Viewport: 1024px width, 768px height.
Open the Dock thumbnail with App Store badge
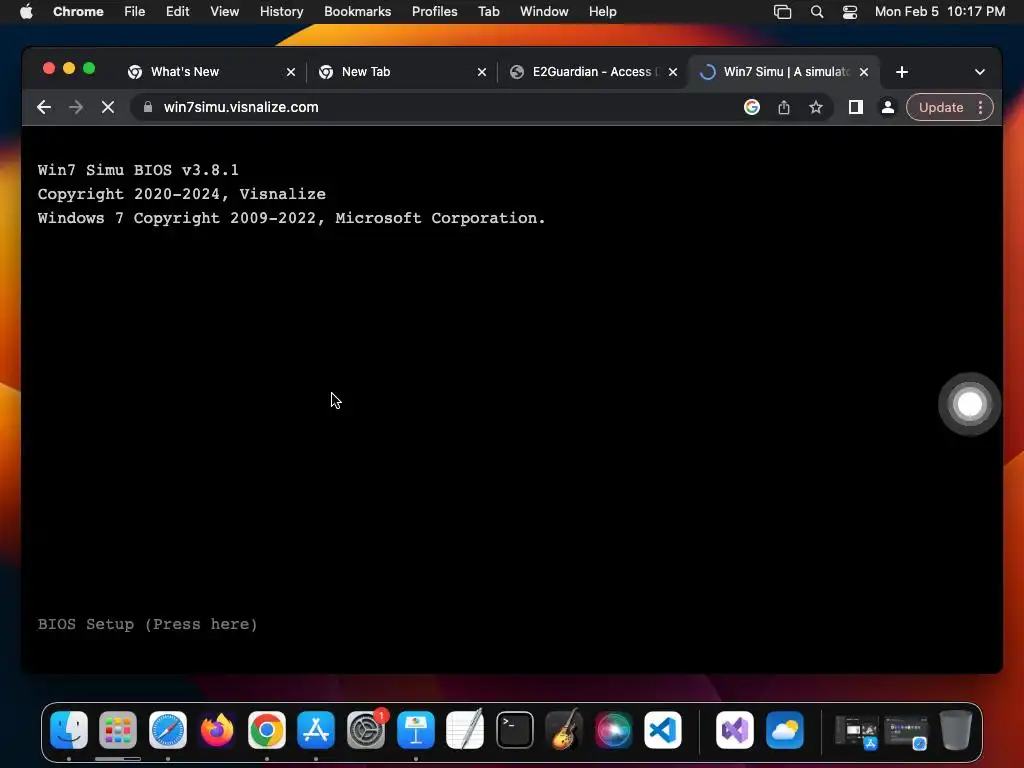(857, 731)
